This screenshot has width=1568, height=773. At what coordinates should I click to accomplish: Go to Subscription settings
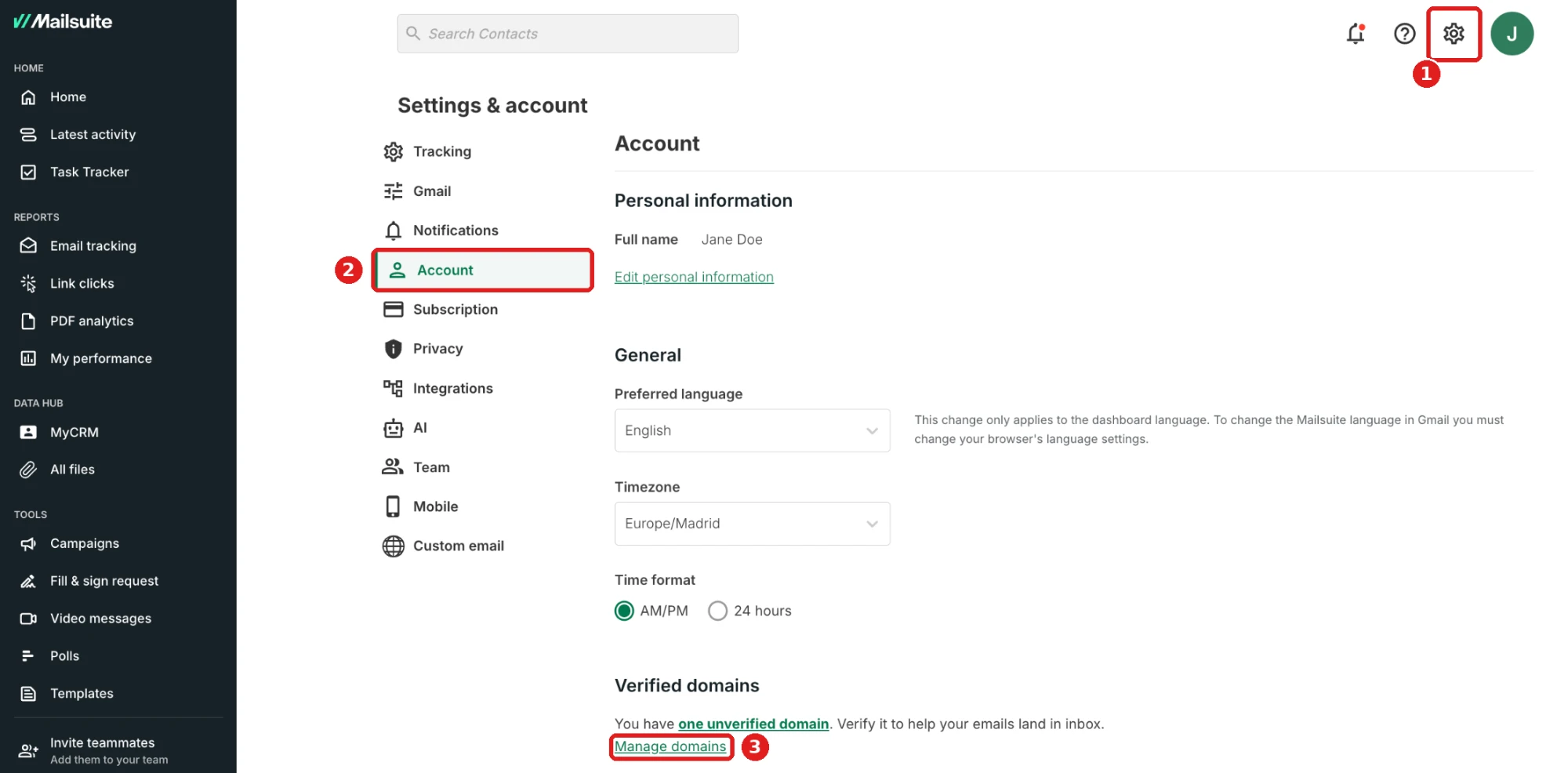(x=456, y=310)
